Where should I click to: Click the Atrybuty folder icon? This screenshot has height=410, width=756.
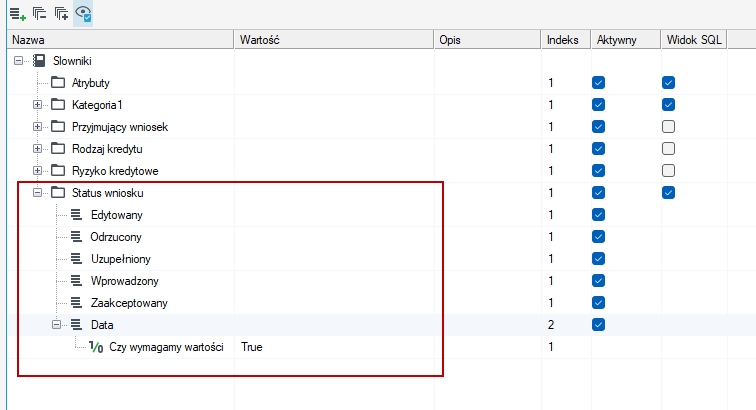pos(58,82)
